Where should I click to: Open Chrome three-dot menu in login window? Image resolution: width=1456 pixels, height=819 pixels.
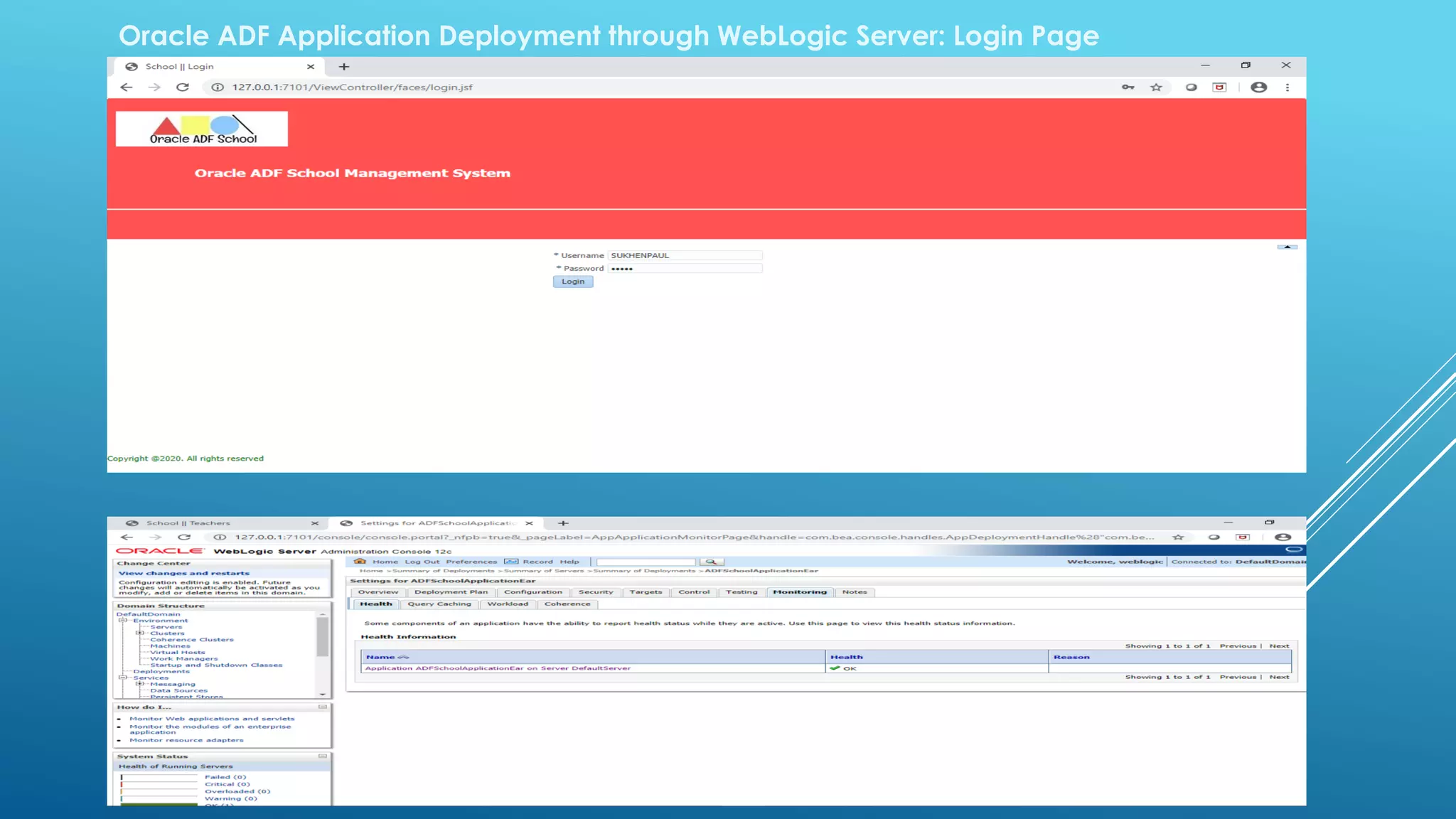coord(1287,87)
